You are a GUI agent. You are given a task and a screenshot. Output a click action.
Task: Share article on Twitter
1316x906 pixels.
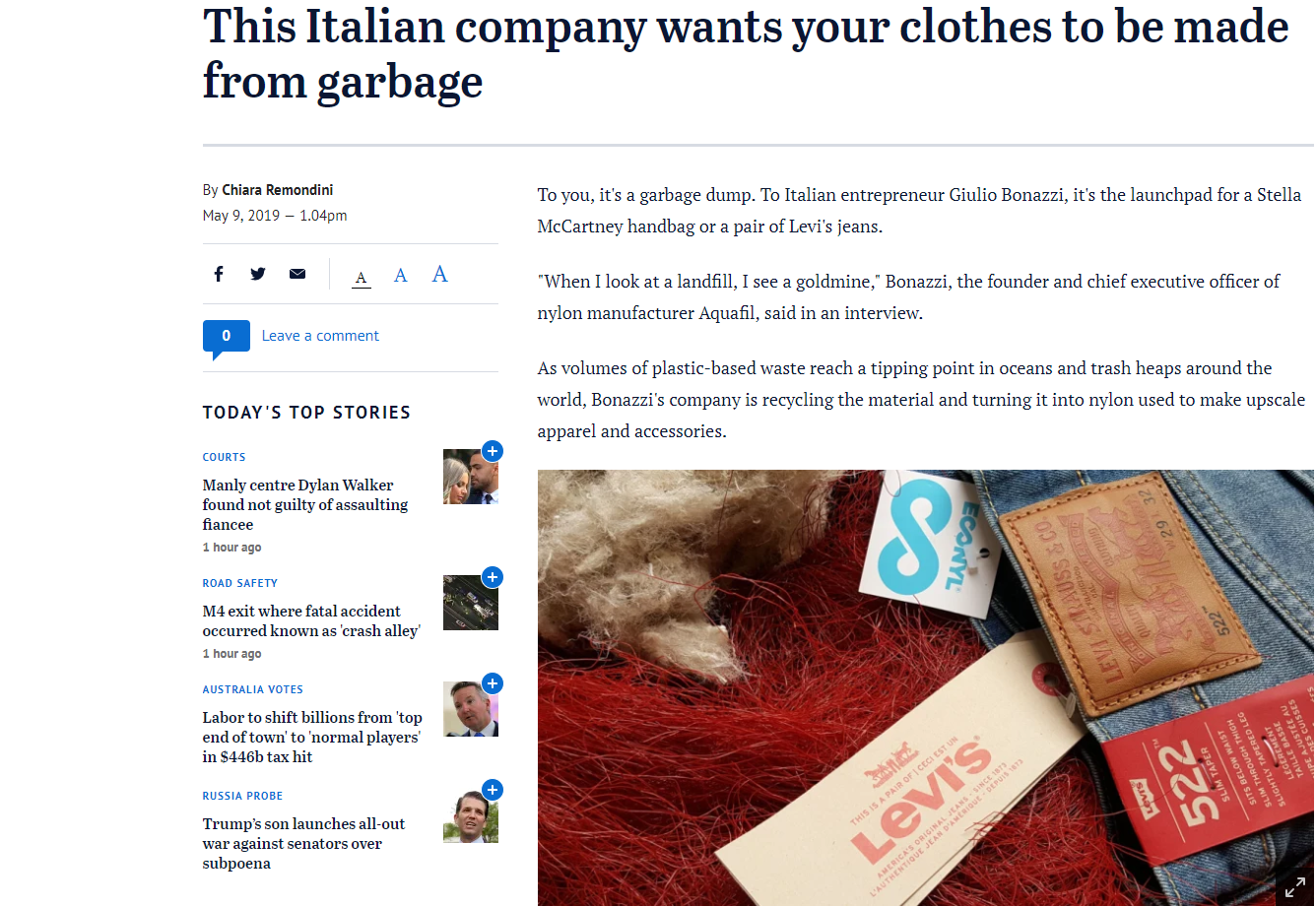click(x=258, y=274)
